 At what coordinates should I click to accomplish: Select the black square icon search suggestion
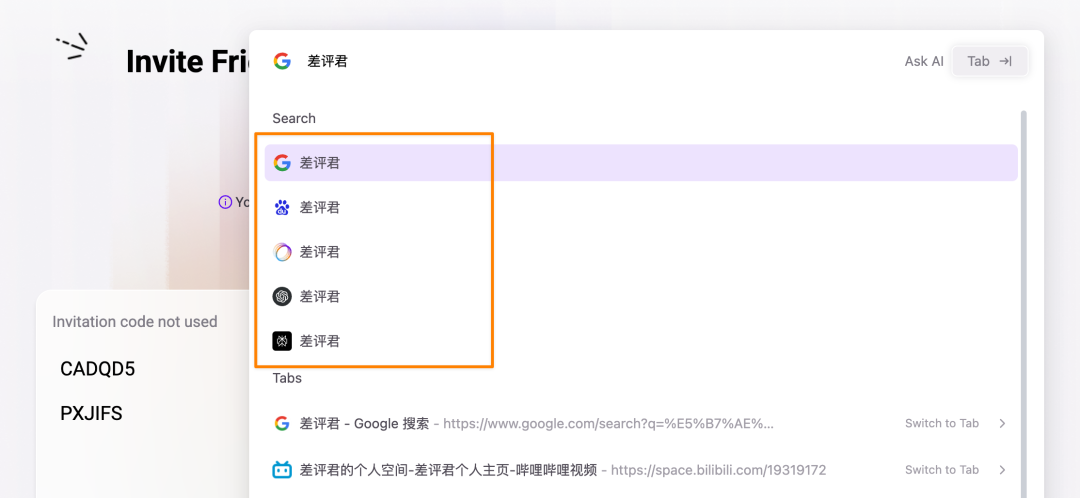641,341
